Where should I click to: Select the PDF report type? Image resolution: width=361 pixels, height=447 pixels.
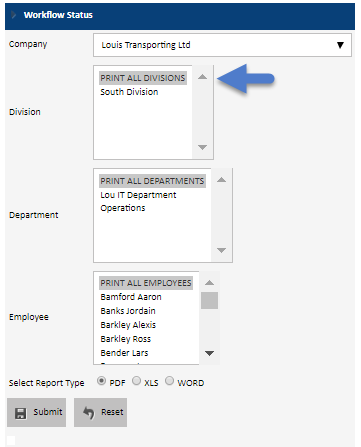pos(101,381)
